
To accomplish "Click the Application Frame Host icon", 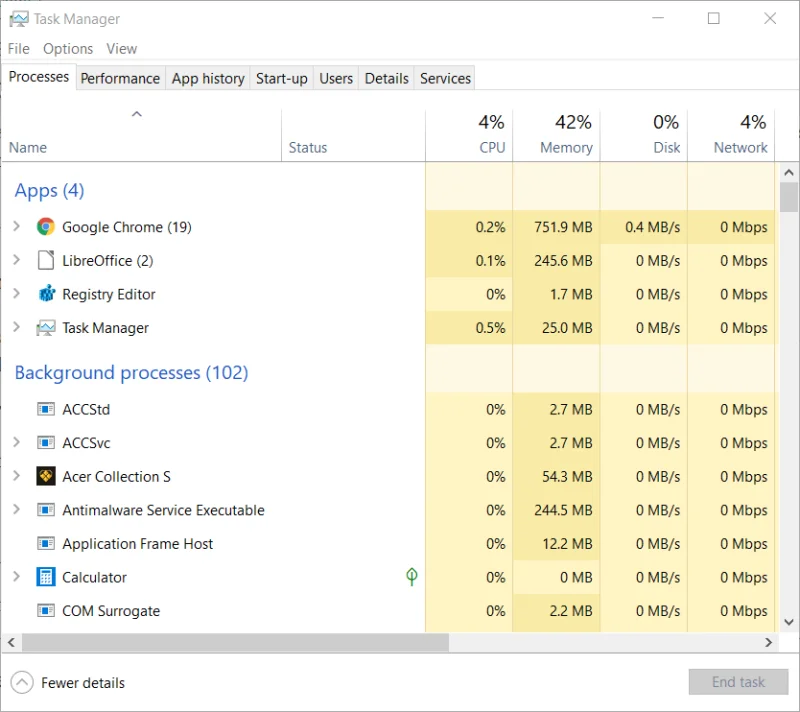I will pos(46,544).
